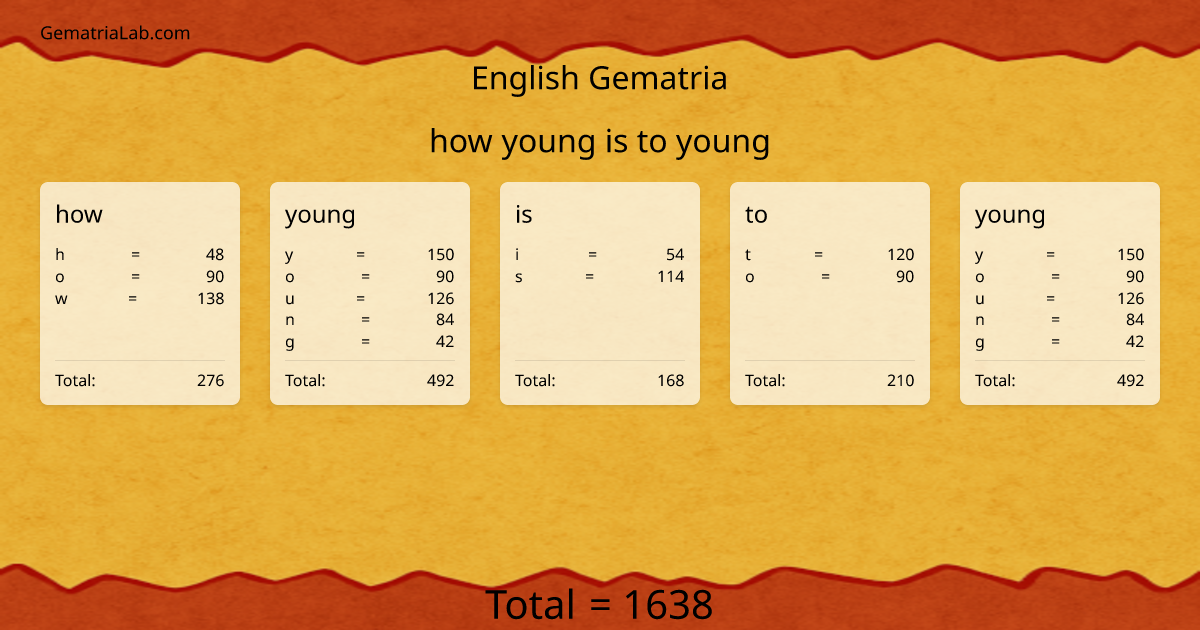The image size is (1200, 630).
Task: Click the letter 'h' row label
Action: [x=59, y=254]
